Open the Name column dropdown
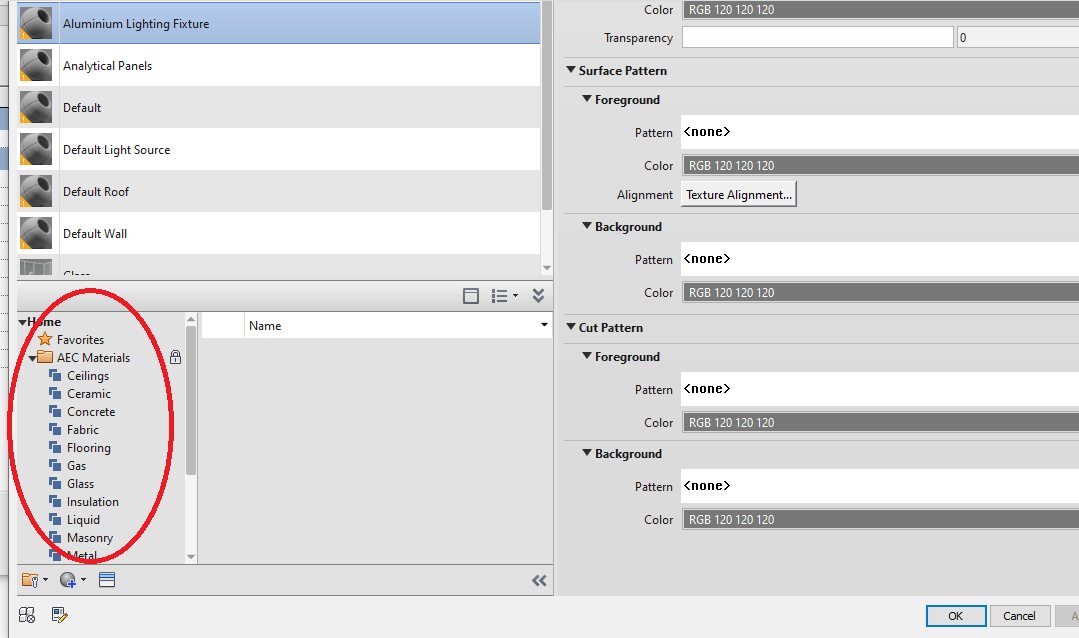This screenshot has width=1079, height=638. 543,325
